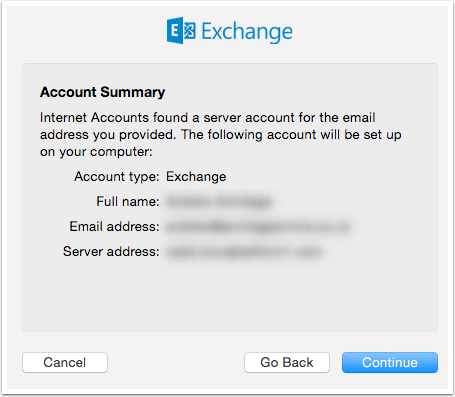
Task: Click the empty area of the summary panel
Action: 230,297
